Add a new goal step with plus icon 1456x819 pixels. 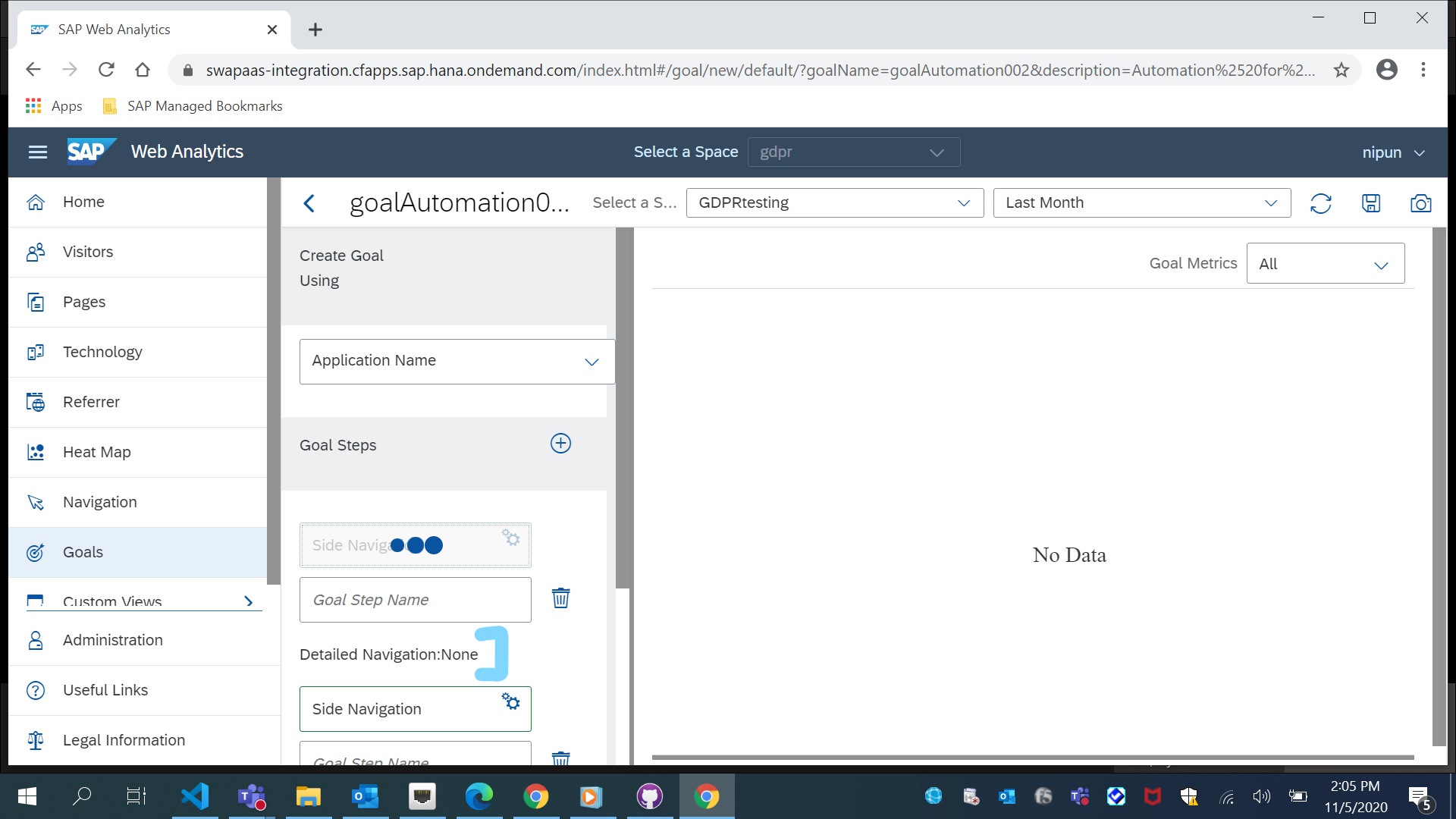click(560, 443)
